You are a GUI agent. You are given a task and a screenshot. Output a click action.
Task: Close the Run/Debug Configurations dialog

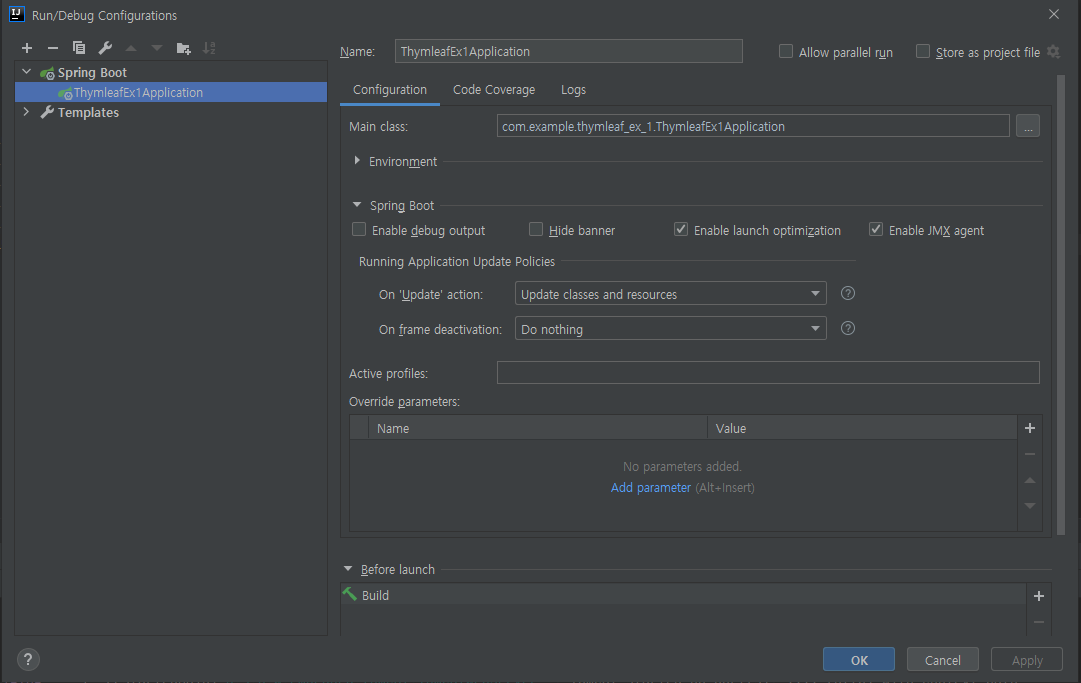(x=1053, y=14)
